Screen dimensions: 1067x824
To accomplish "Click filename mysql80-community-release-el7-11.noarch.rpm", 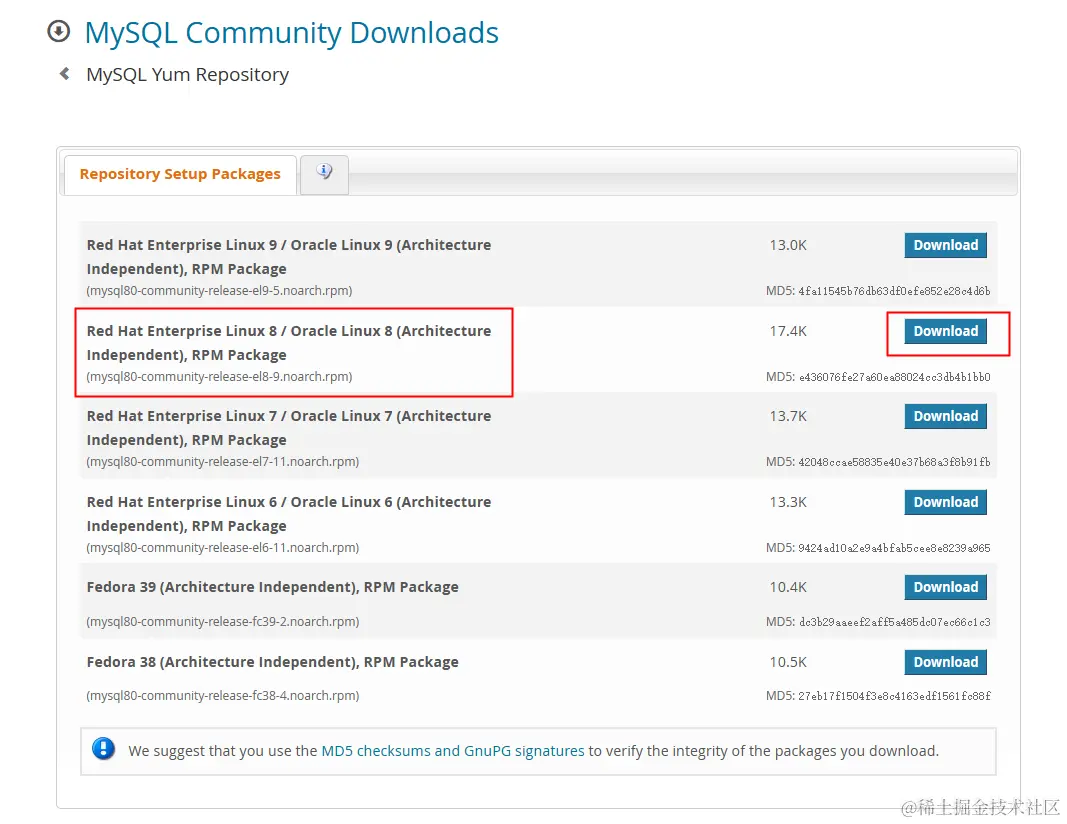I will click(223, 461).
